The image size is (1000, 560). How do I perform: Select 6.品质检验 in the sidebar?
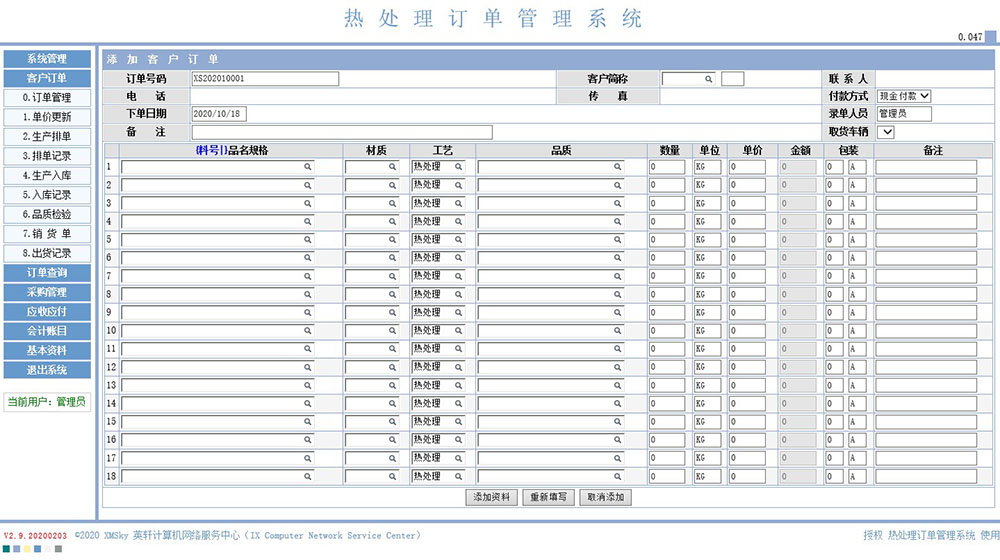[47, 215]
